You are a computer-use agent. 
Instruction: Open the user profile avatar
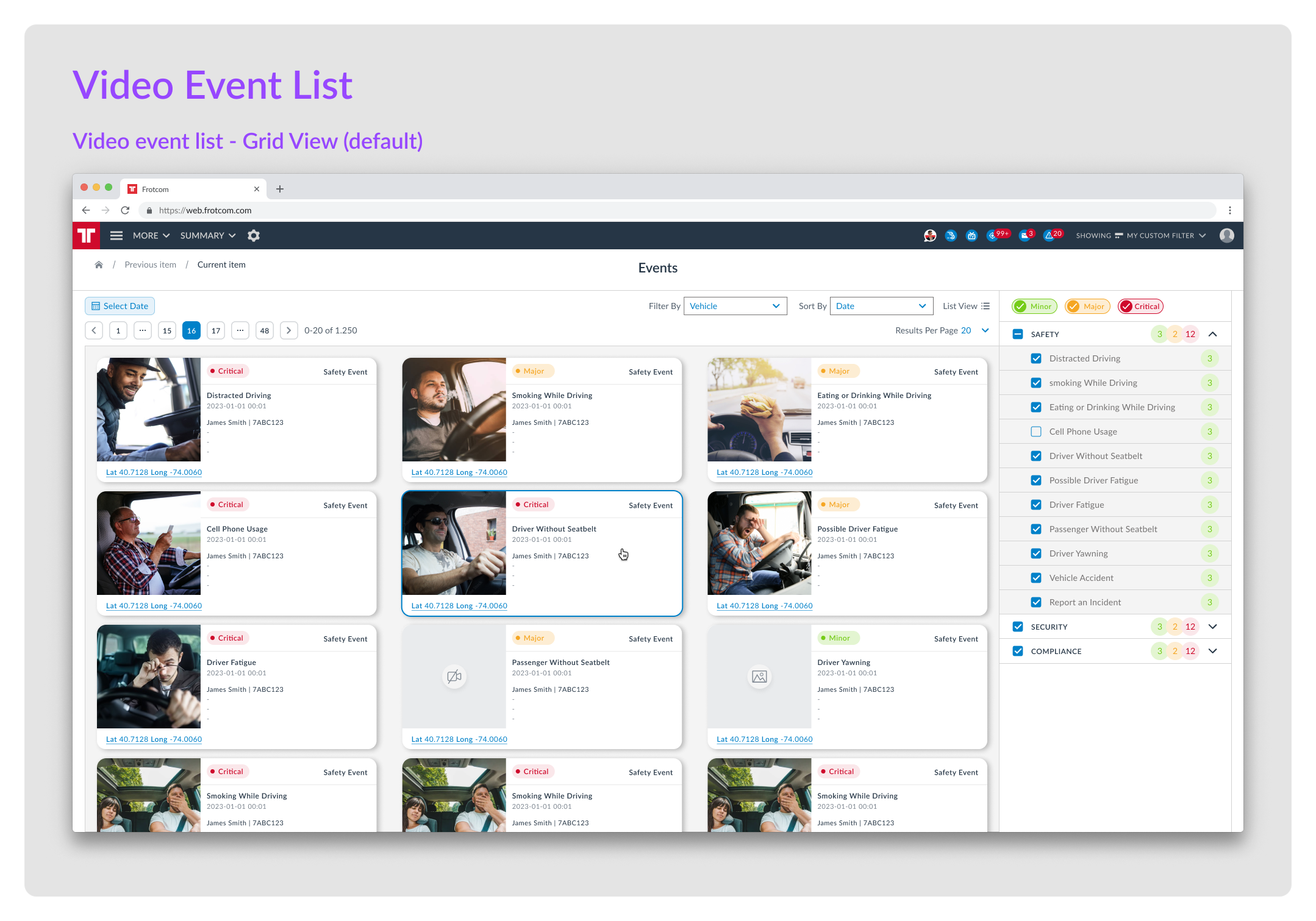coord(1226,236)
